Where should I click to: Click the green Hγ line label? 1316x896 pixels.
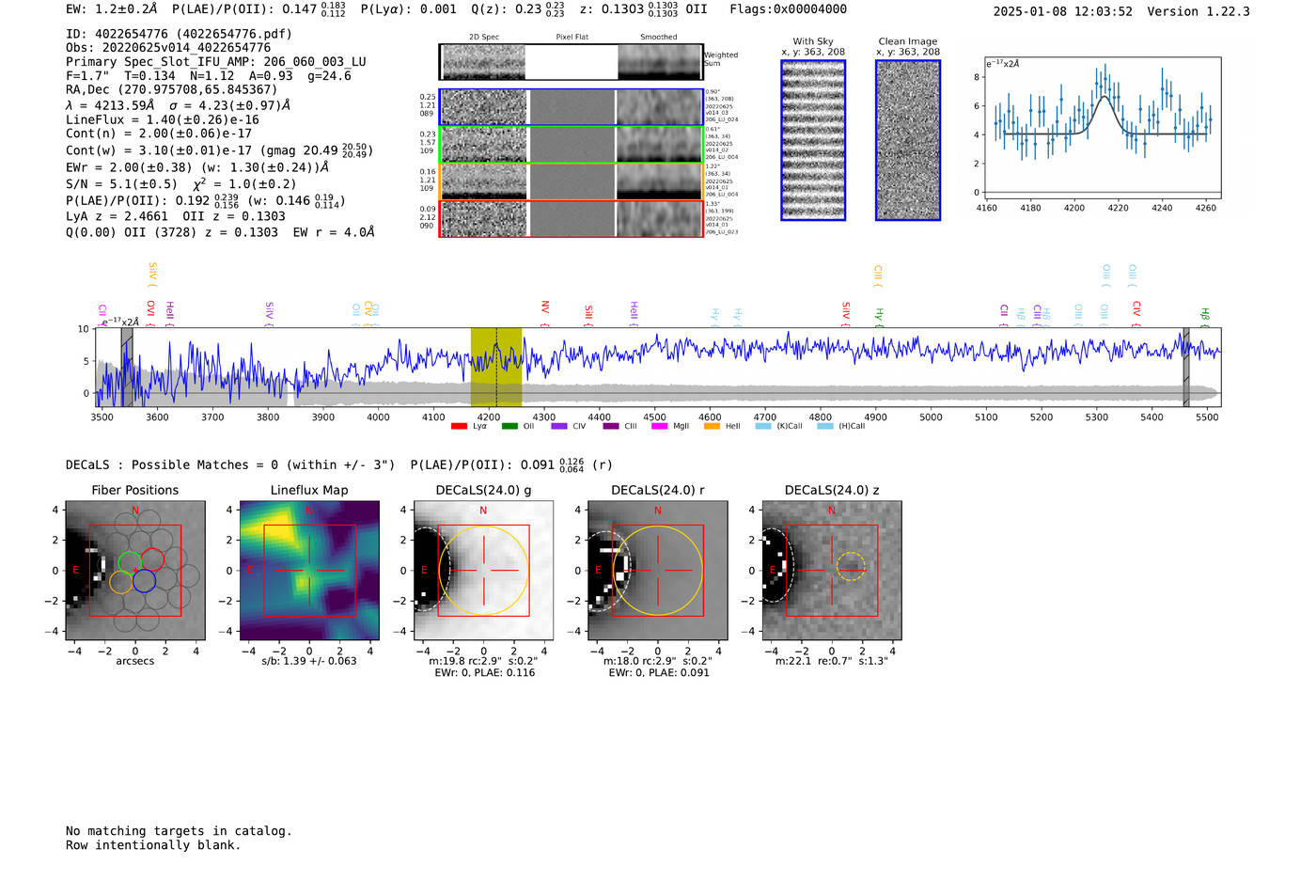[879, 316]
